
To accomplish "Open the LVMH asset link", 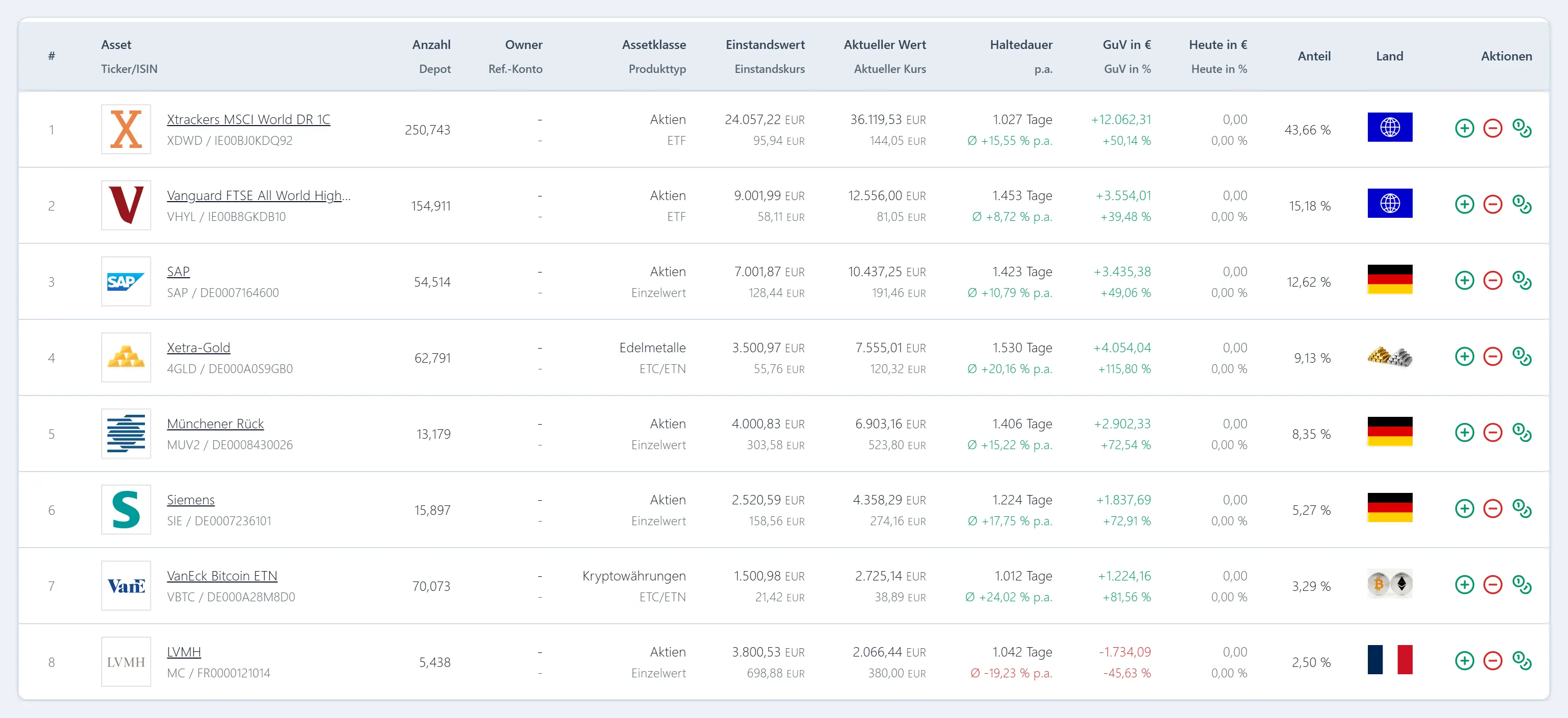I will pos(184,652).
